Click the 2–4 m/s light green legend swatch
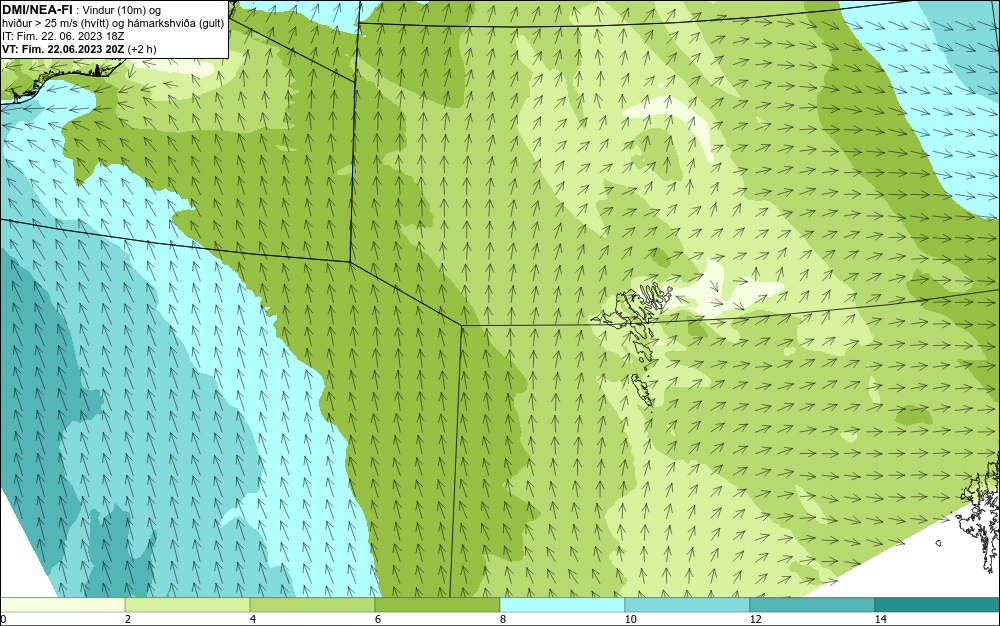The height and width of the screenshot is (626, 1000). [x=188, y=605]
